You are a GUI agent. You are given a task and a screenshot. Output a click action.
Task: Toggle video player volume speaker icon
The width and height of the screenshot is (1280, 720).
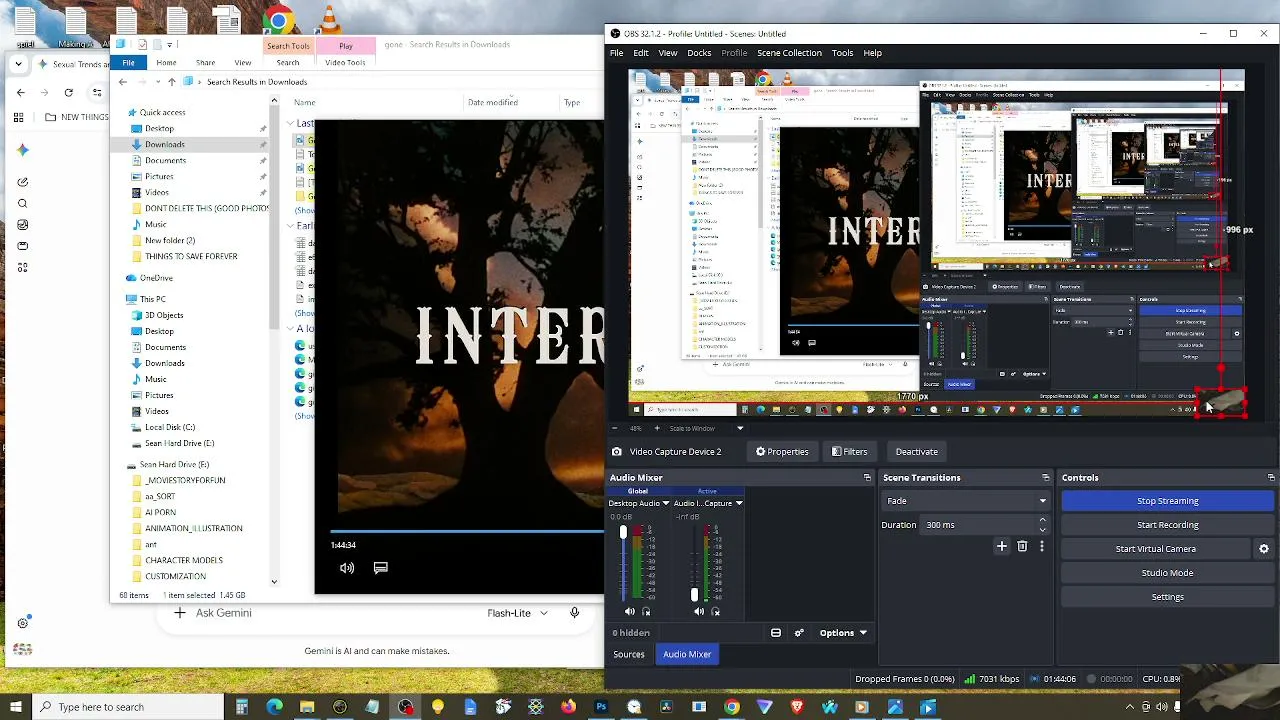pyautogui.click(x=347, y=568)
